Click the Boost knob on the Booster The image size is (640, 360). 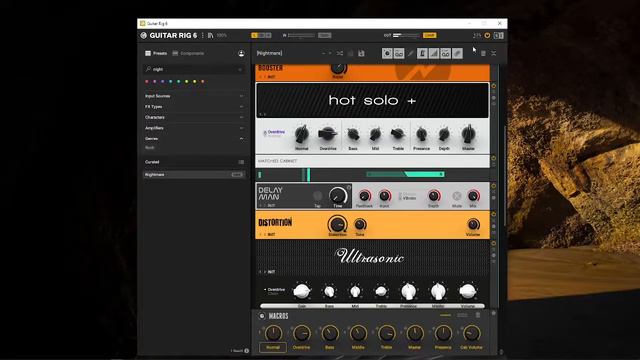click(338, 68)
